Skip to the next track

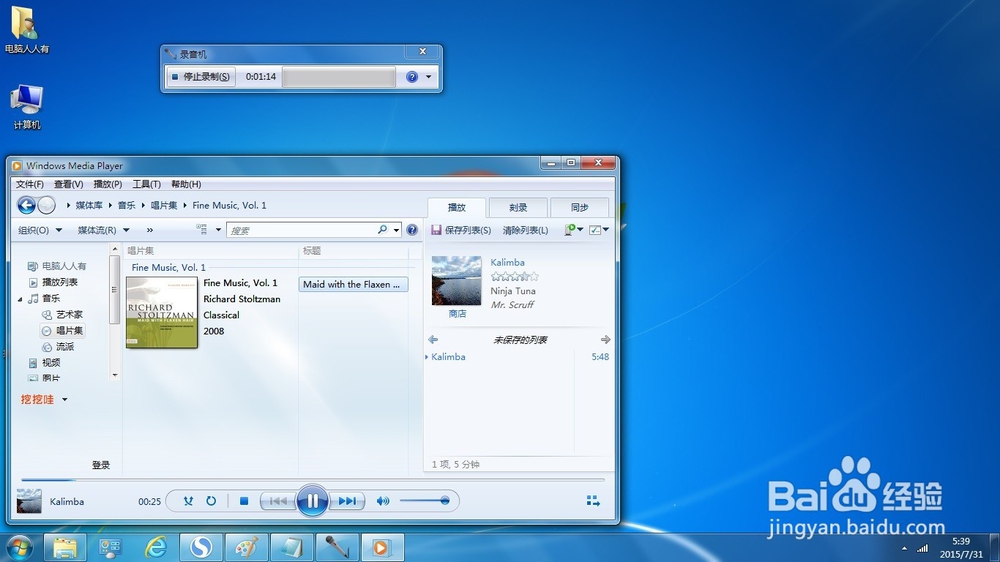(x=347, y=501)
